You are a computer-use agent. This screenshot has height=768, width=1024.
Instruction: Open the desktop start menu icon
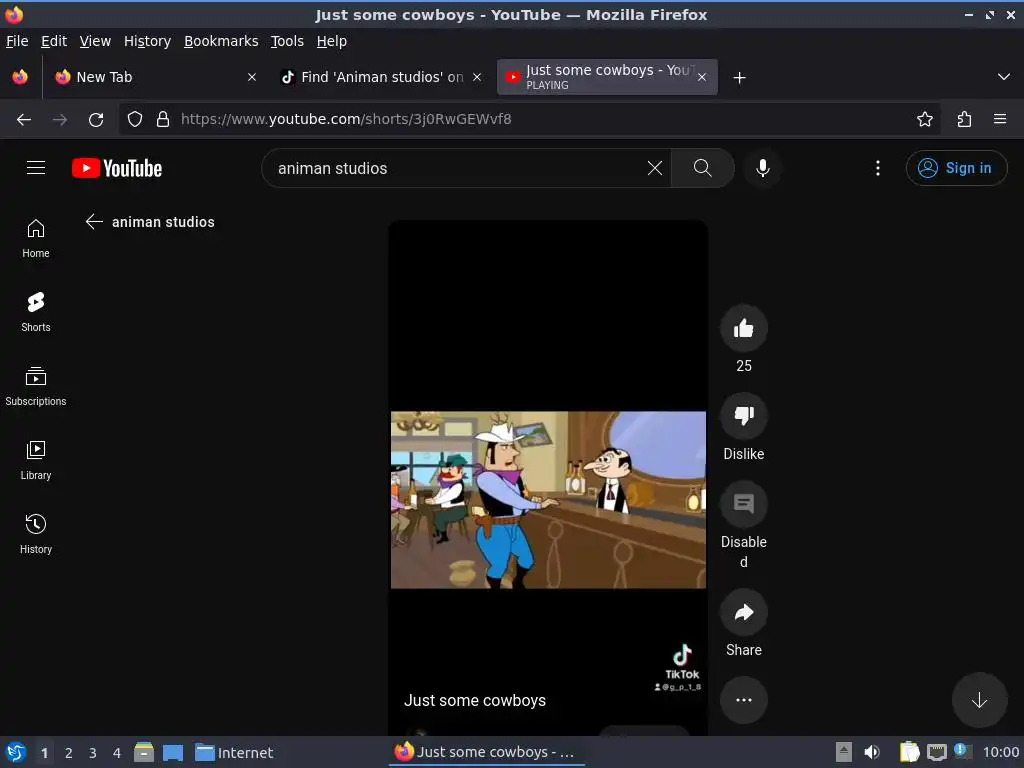point(16,752)
